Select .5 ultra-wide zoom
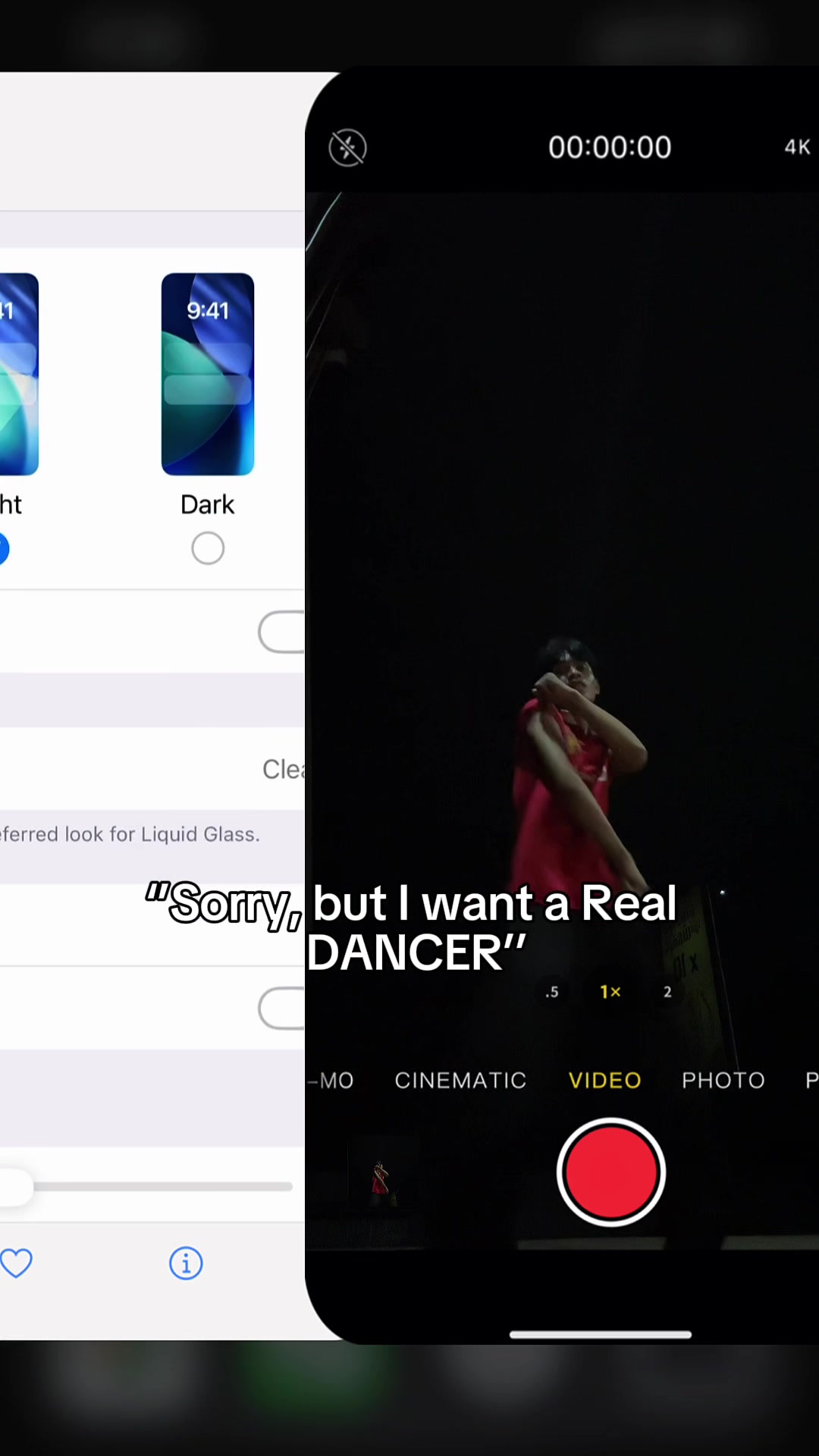Image resolution: width=819 pixels, height=1456 pixels. pos(552,992)
